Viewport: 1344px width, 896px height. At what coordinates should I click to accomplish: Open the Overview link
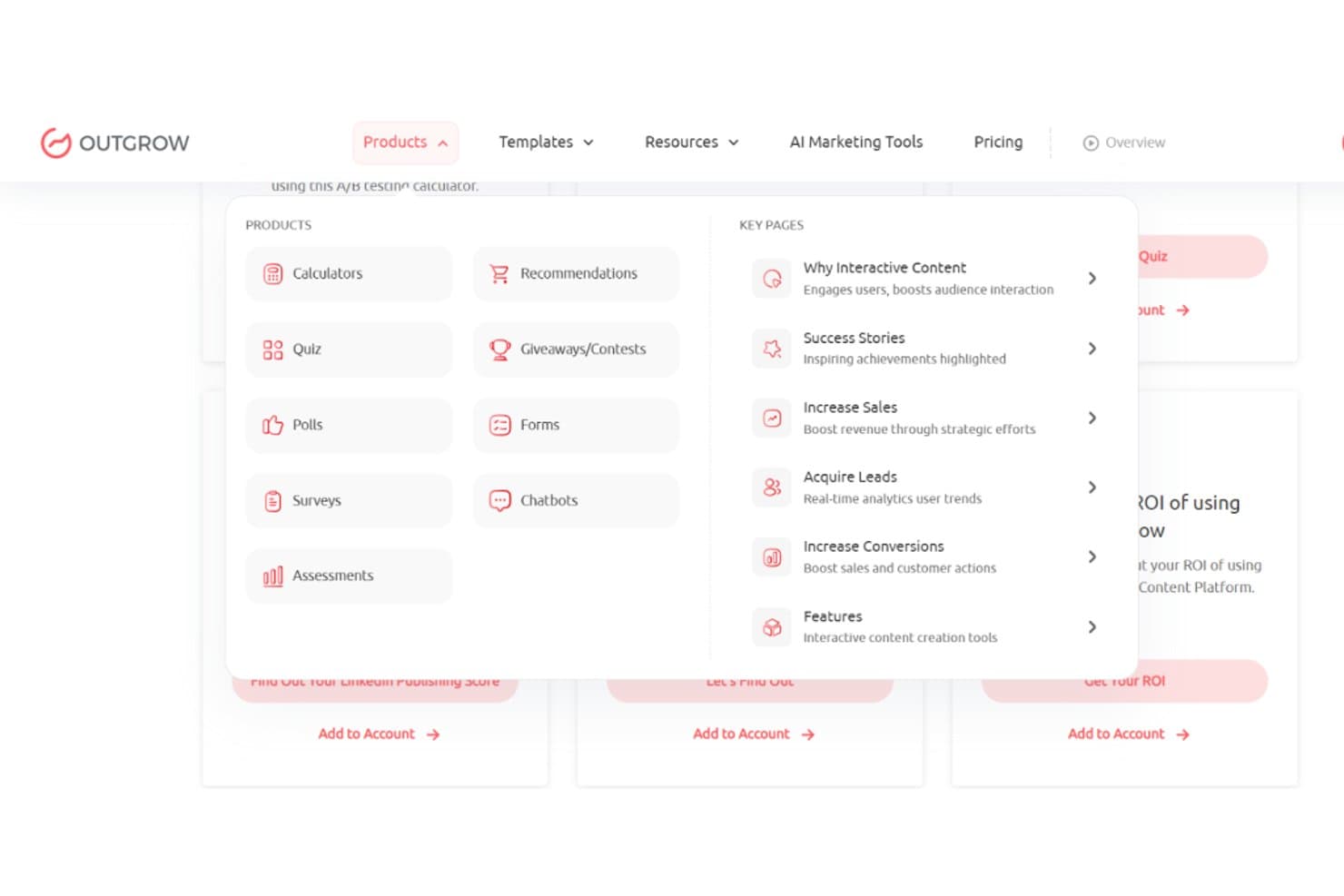1124,143
